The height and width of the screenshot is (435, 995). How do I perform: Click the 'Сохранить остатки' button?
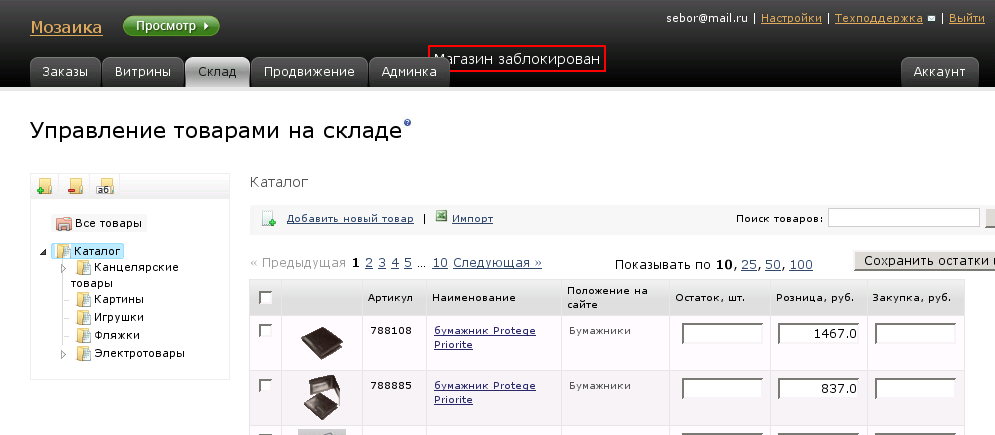point(925,261)
